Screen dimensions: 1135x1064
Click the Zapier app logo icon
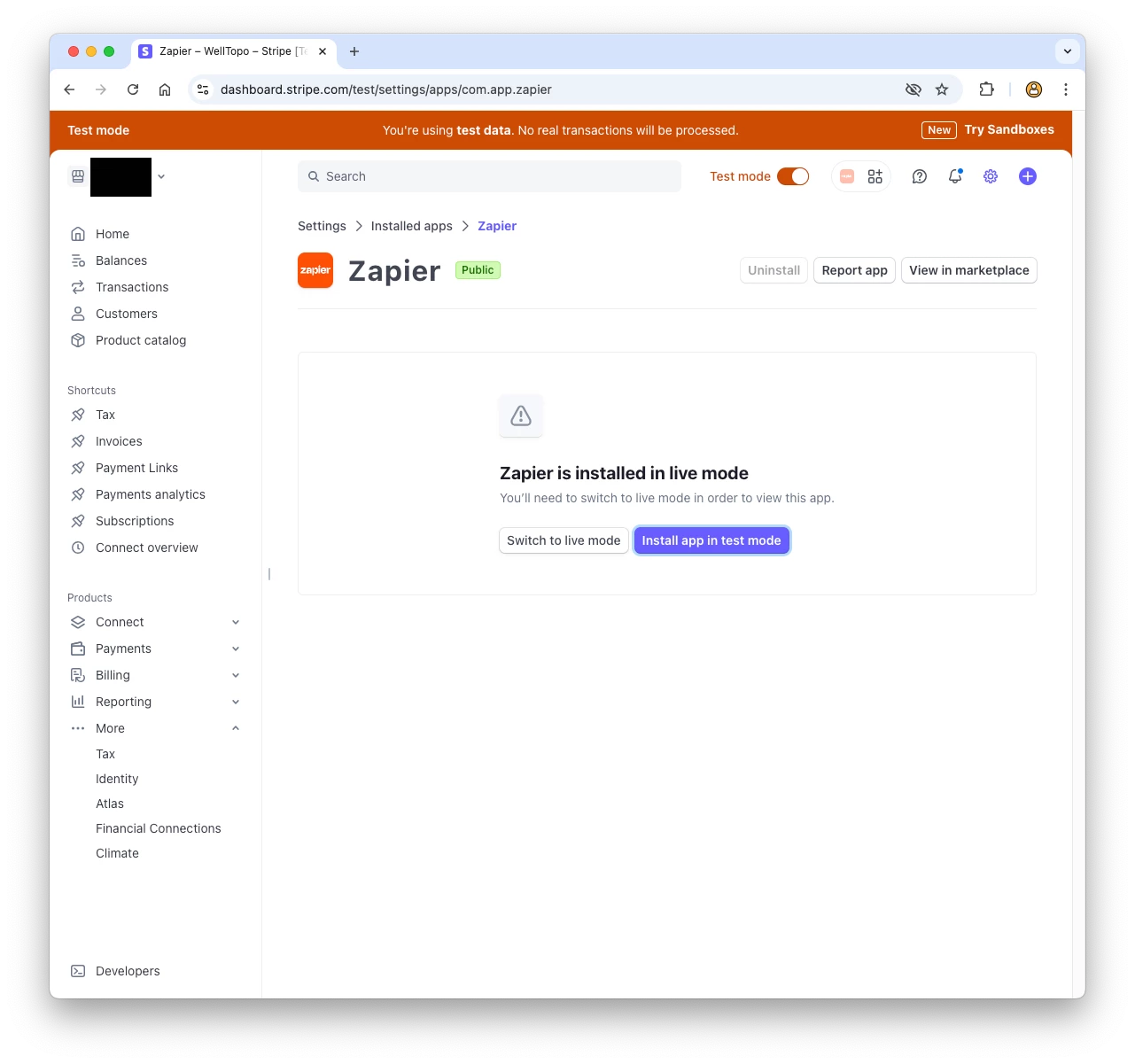point(315,270)
